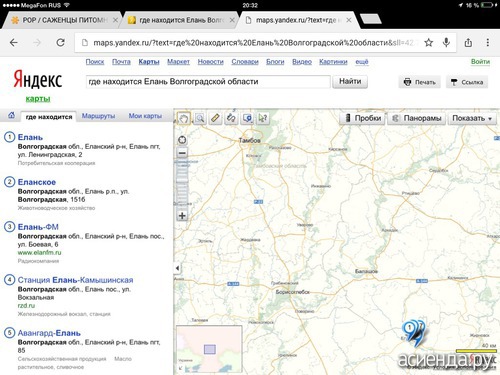Bookmark page with the star icon
This screenshot has height=375, width=500.
coord(429,42)
